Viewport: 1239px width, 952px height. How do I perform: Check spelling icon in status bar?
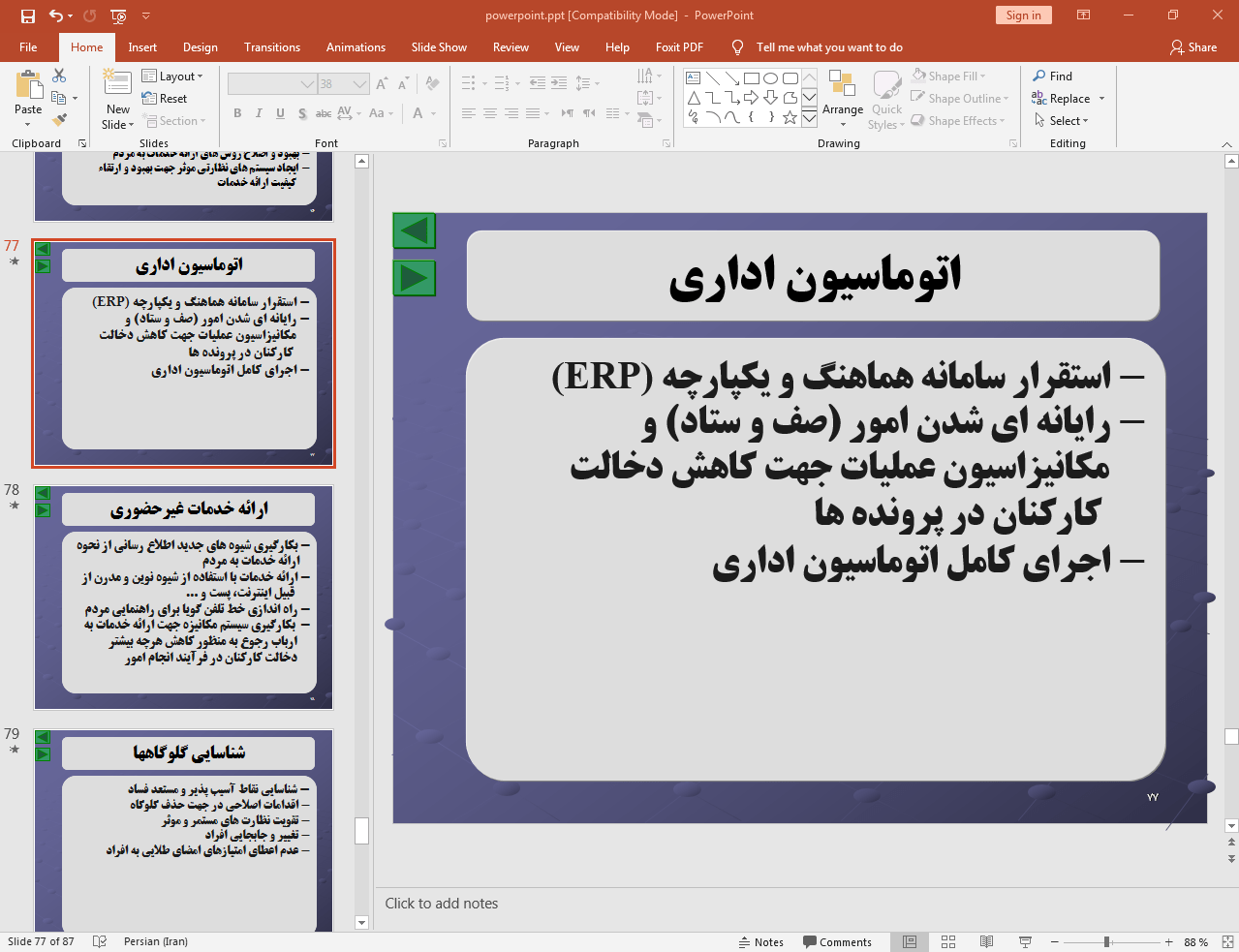click(99, 941)
